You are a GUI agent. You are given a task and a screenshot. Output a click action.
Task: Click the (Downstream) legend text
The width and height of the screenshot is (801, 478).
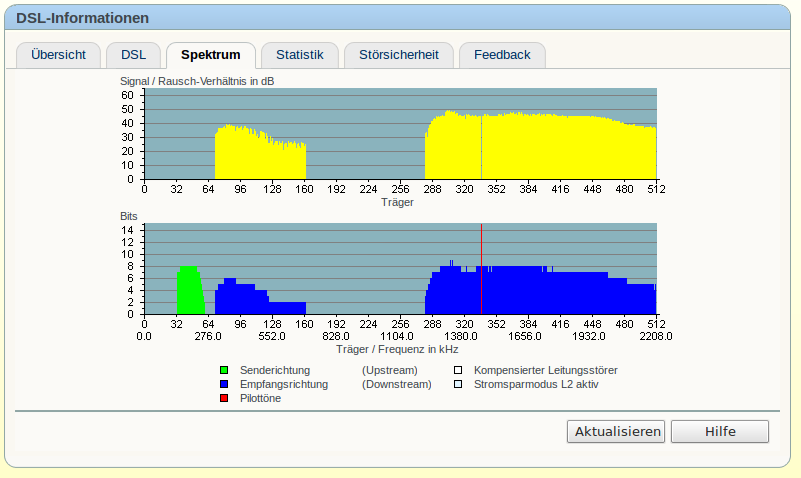coord(397,384)
